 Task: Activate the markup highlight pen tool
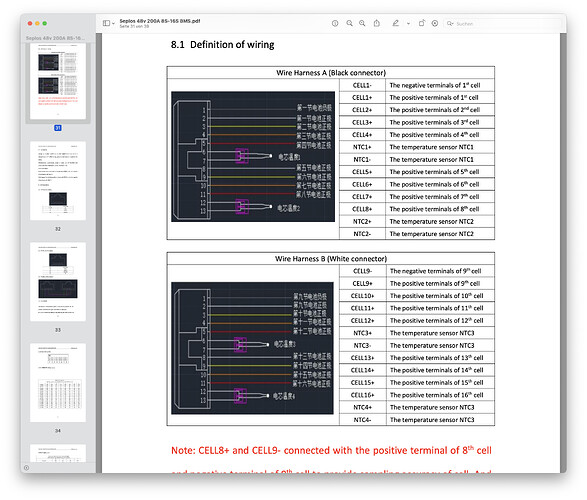click(x=395, y=23)
